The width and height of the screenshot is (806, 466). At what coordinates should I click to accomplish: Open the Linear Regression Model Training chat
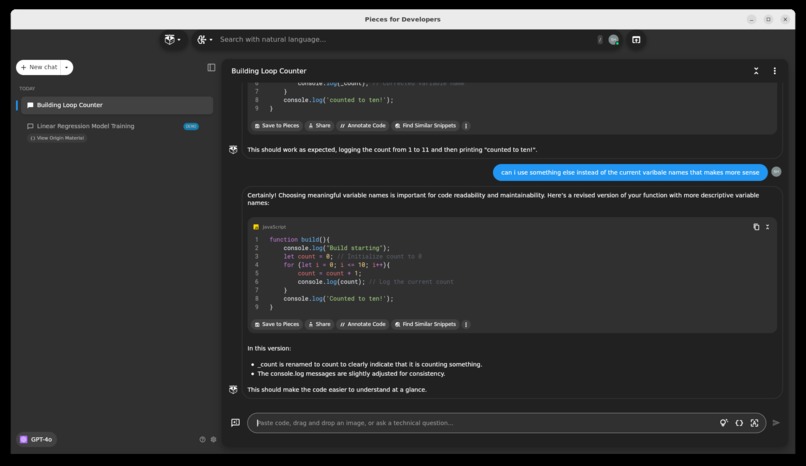pyautogui.click(x=85, y=126)
